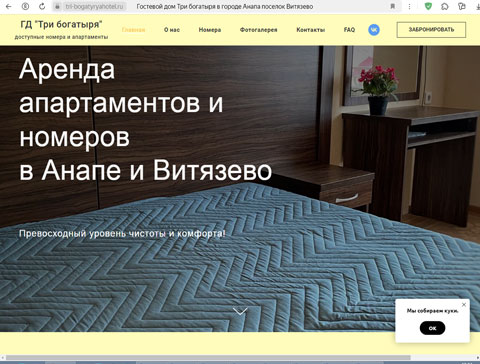Open the VK social network icon
480x364 pixels.
pos(374,30)
